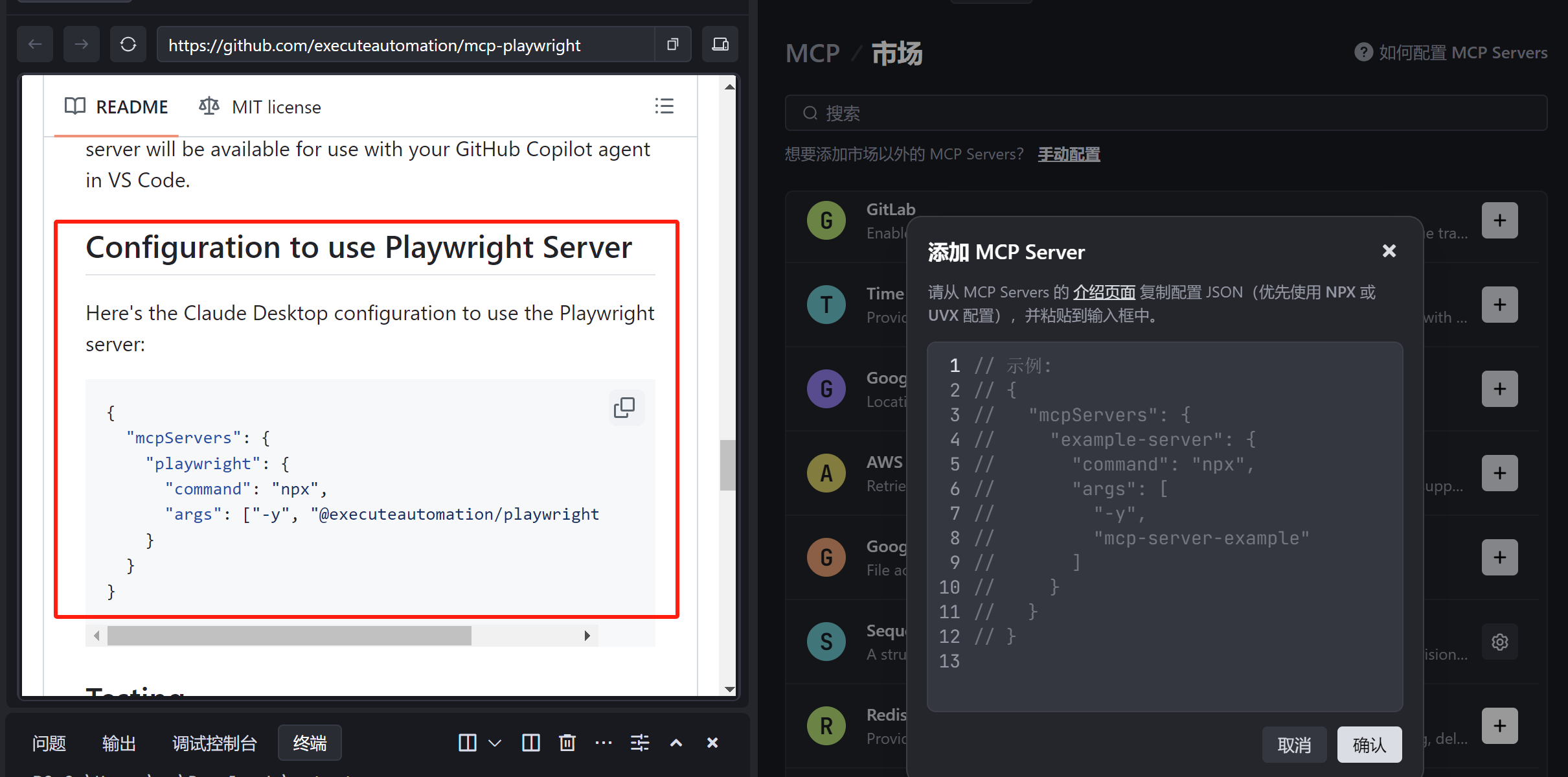Copy the mcpServers JSON code block

(625, 408)
